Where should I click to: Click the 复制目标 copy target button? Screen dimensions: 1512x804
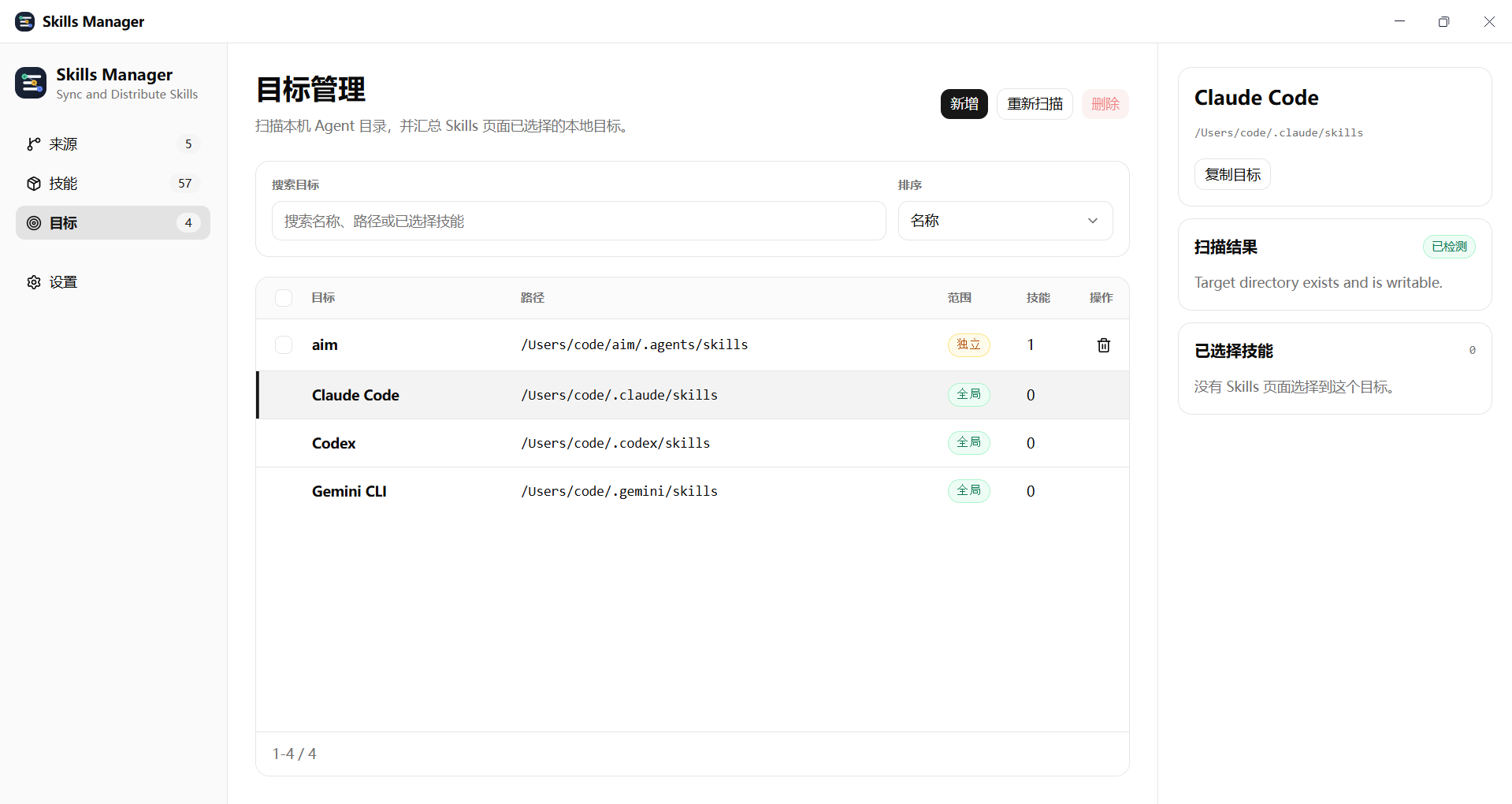tap(1232, 174)
